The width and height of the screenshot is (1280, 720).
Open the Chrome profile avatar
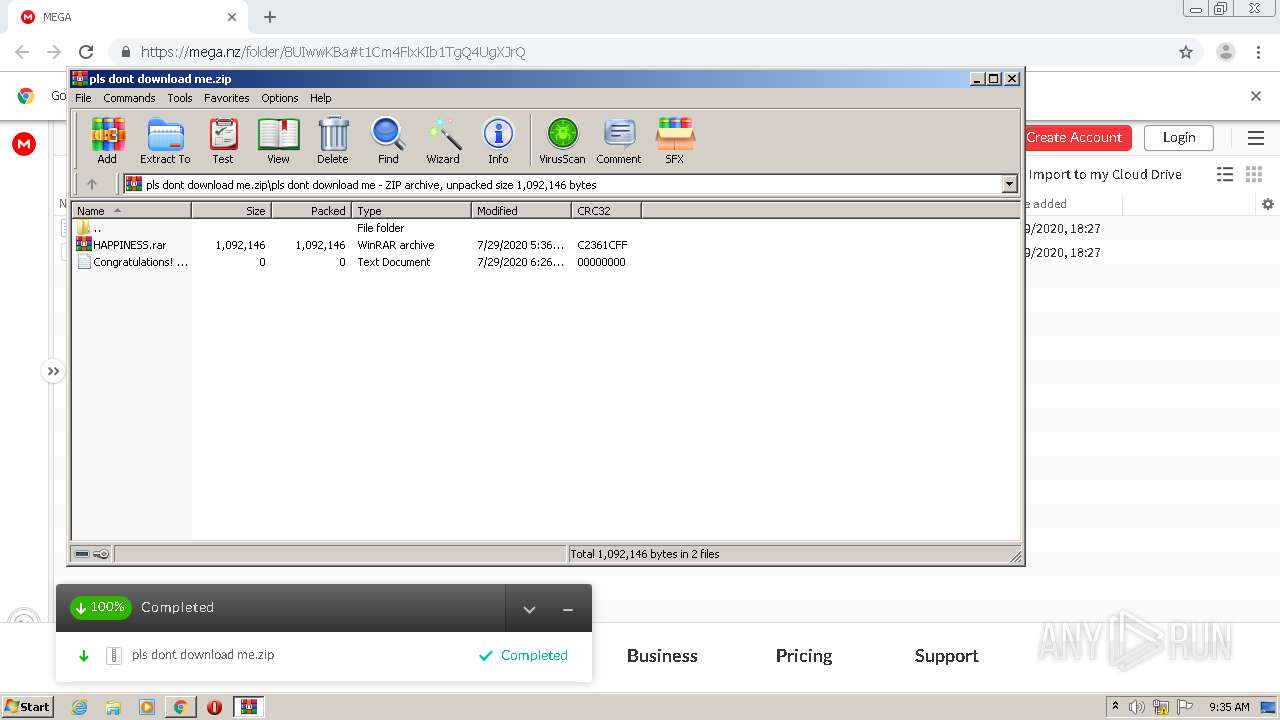(x=1226, y=52)
